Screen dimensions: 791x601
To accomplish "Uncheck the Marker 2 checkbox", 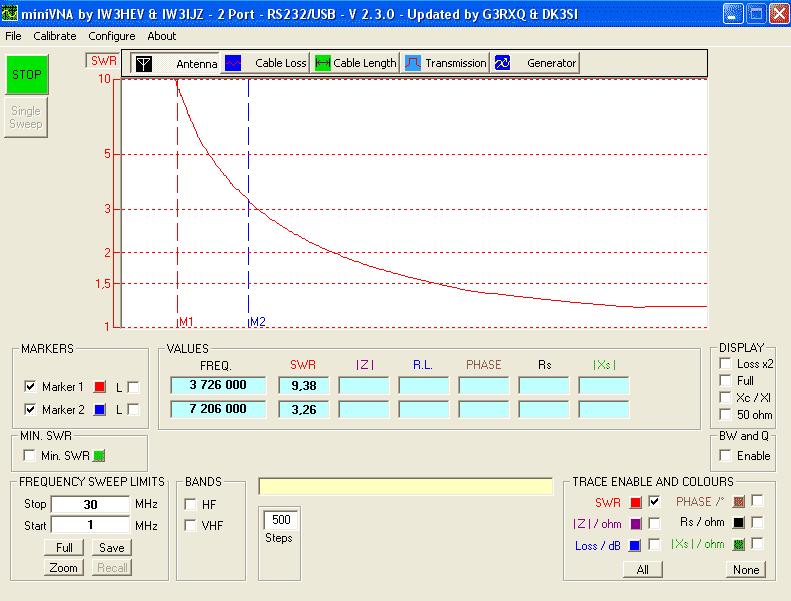I will click(x=30, y=409).
